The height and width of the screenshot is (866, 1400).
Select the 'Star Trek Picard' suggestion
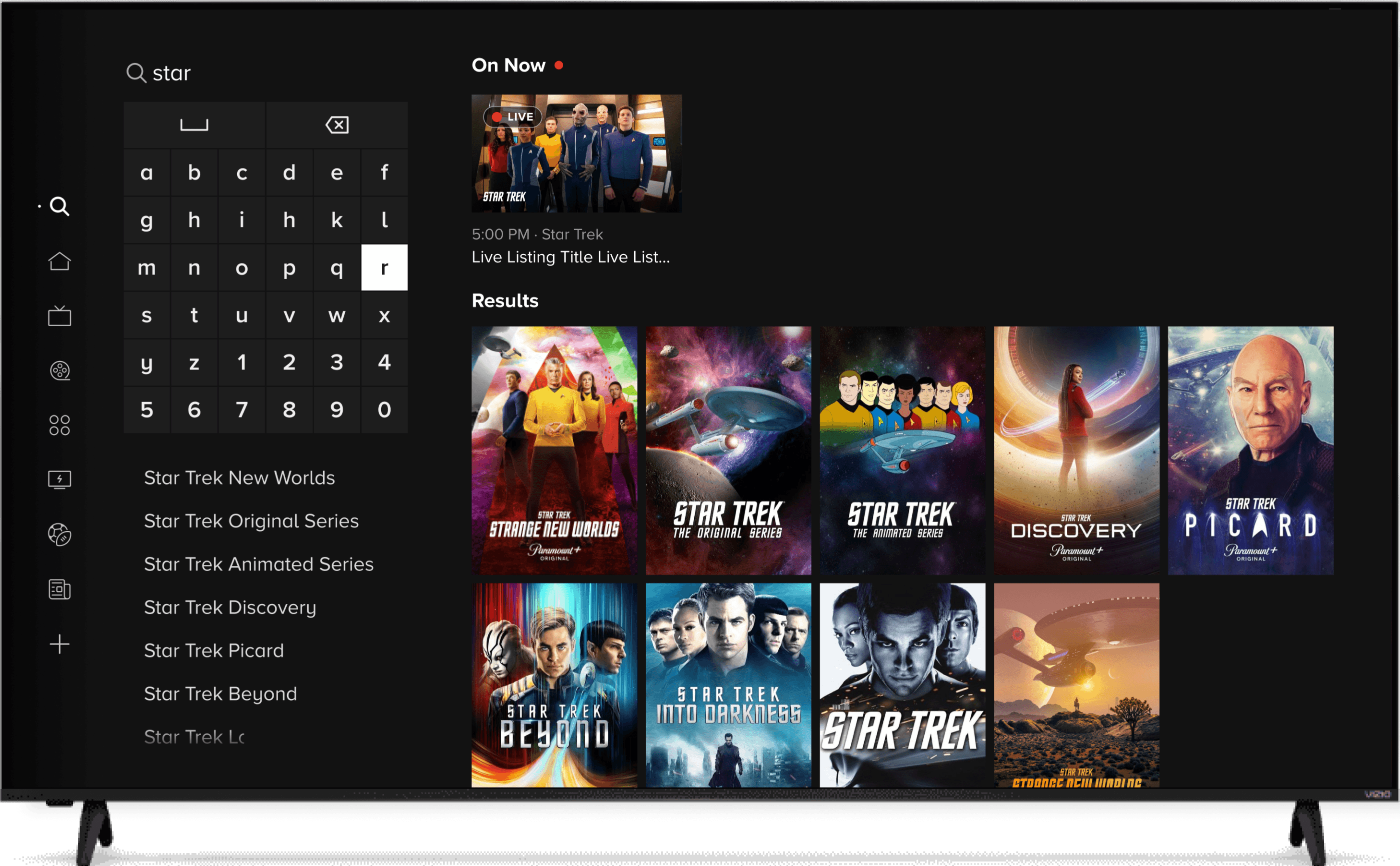(x=214, y=650)
